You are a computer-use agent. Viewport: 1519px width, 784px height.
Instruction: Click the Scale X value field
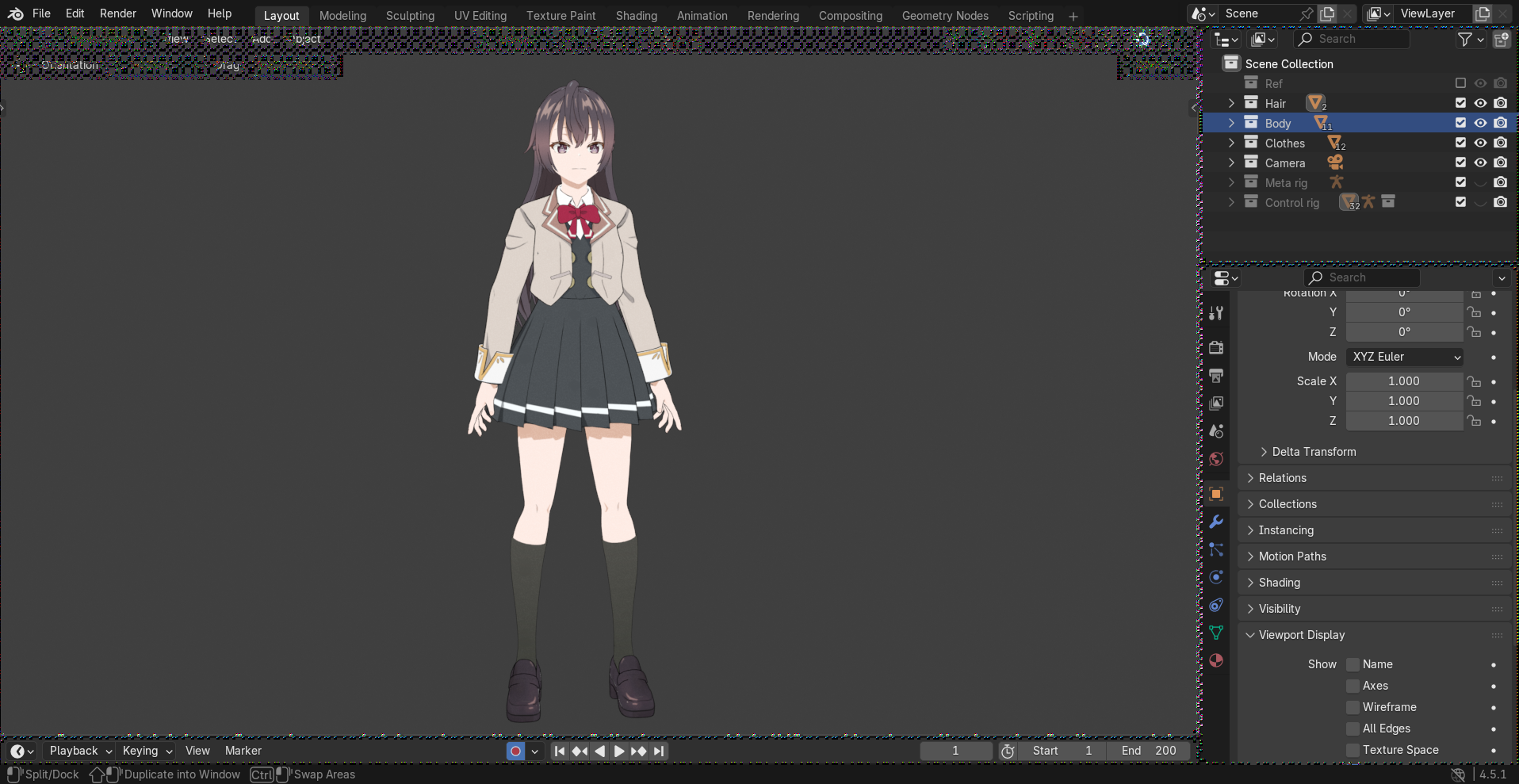point(1403,381)
